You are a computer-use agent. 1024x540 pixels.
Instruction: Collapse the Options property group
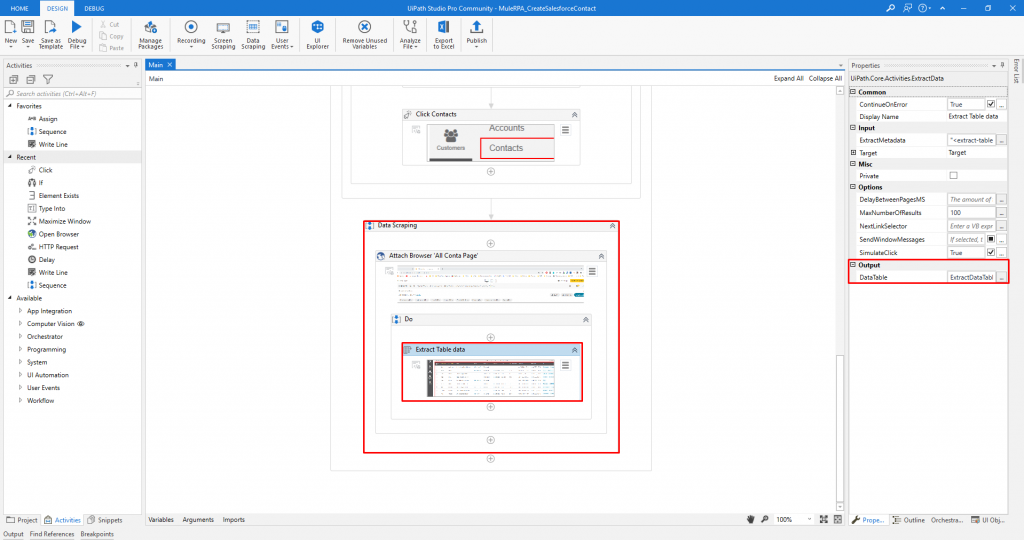click(x=853, y=187)
